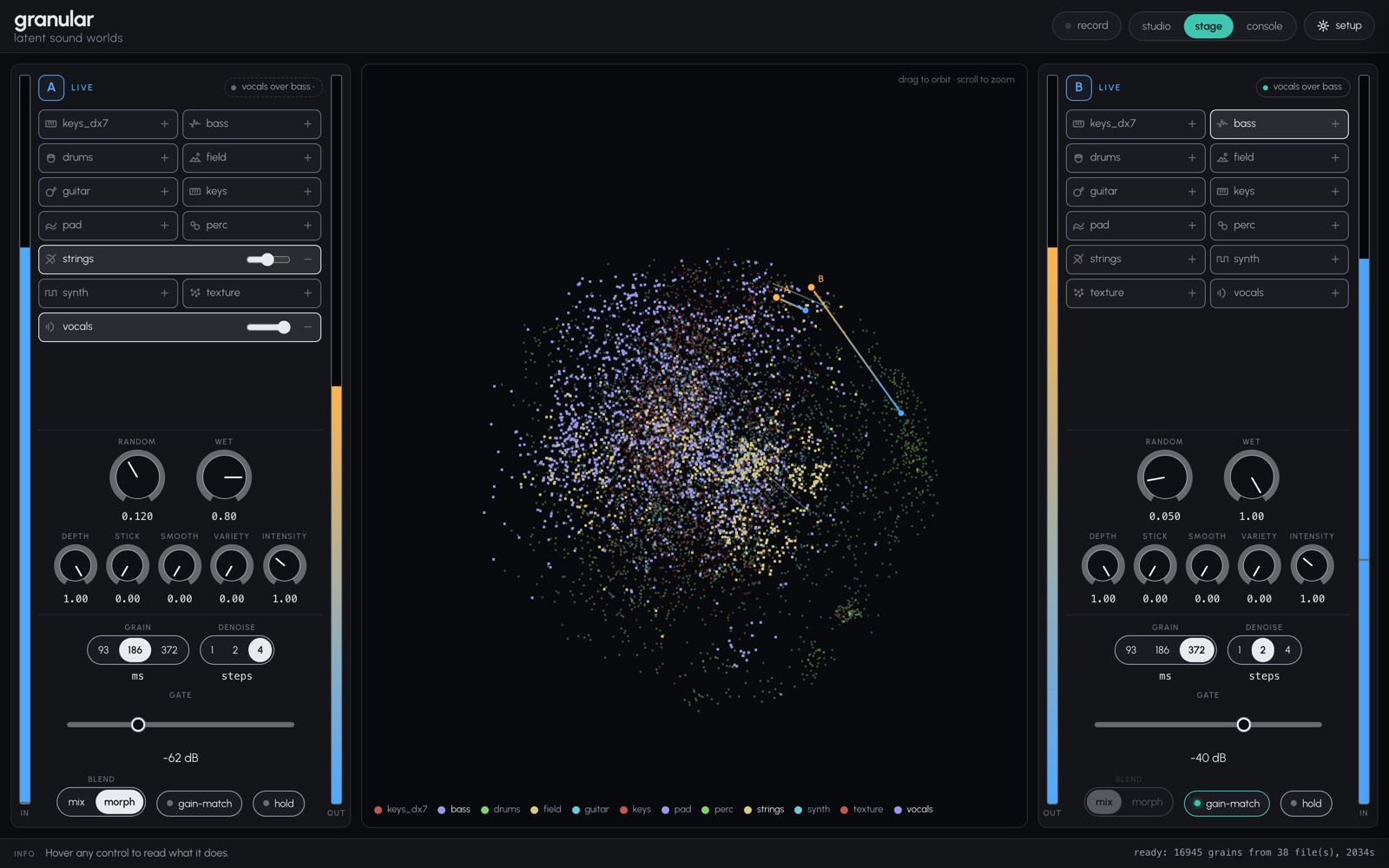Add field with plus in panel B

tap(1335, 158)
